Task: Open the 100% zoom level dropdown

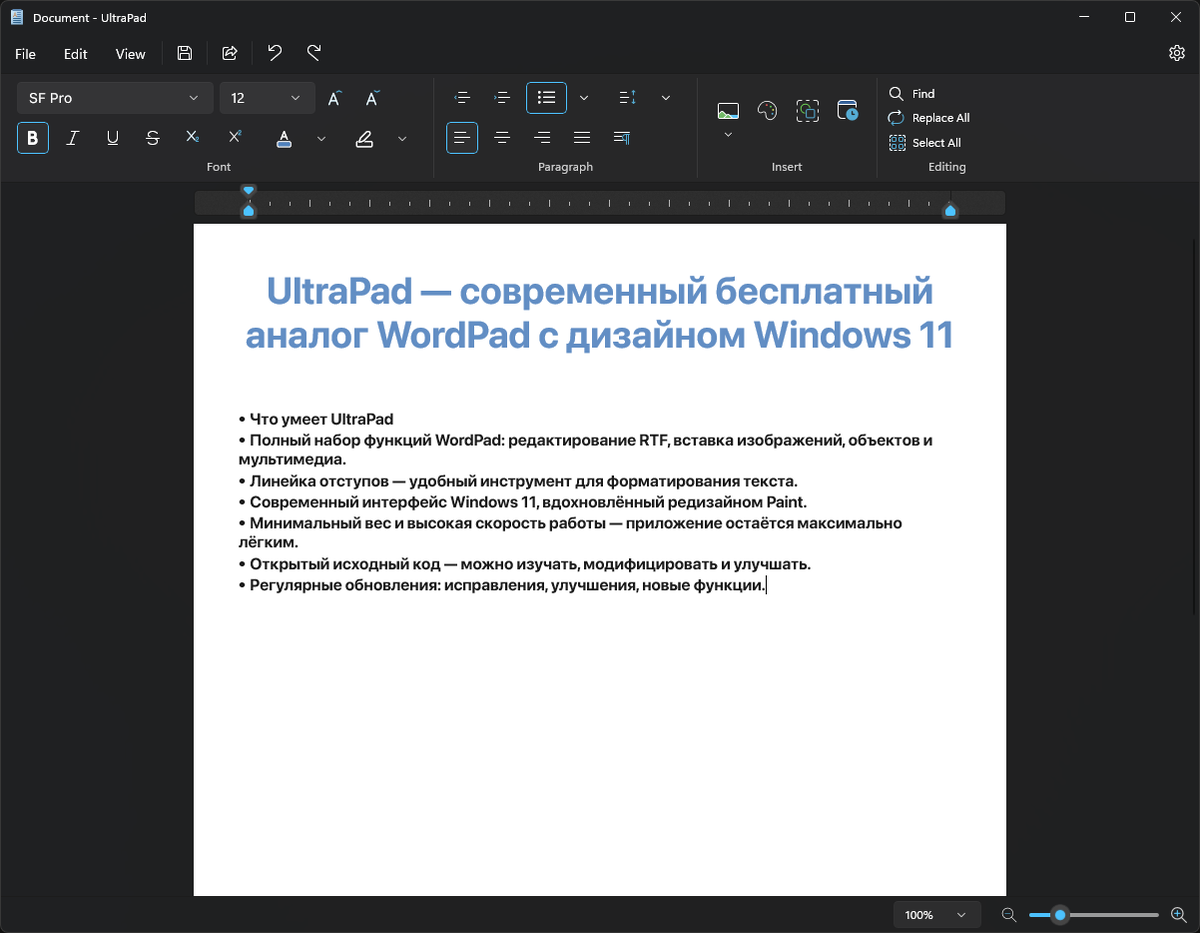Action: click(936, 915)
